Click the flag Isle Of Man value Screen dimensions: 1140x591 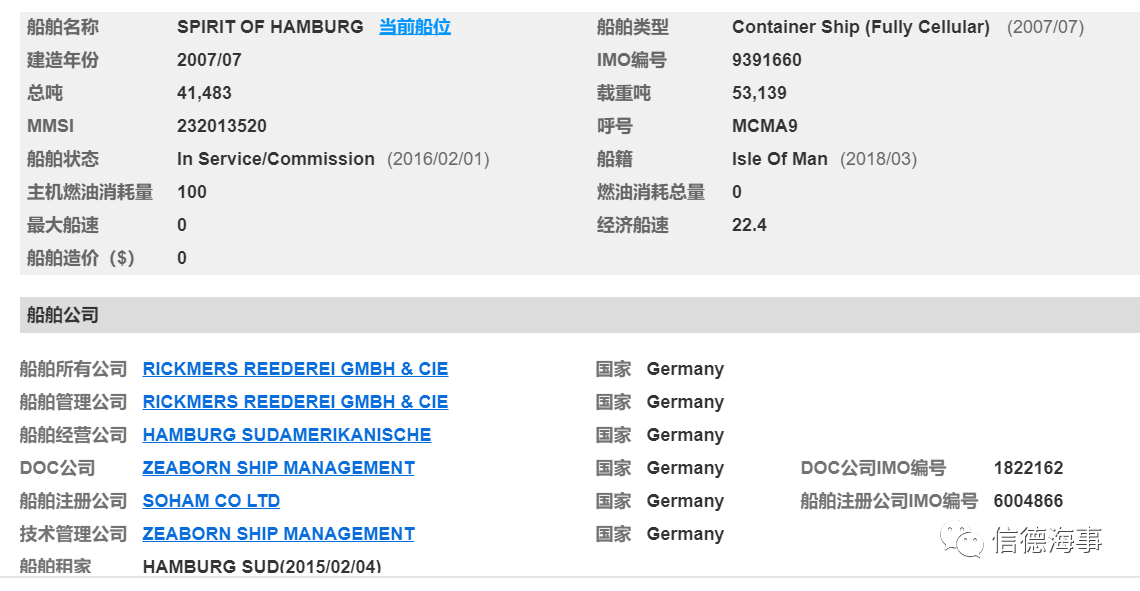(x=779, y=158)
